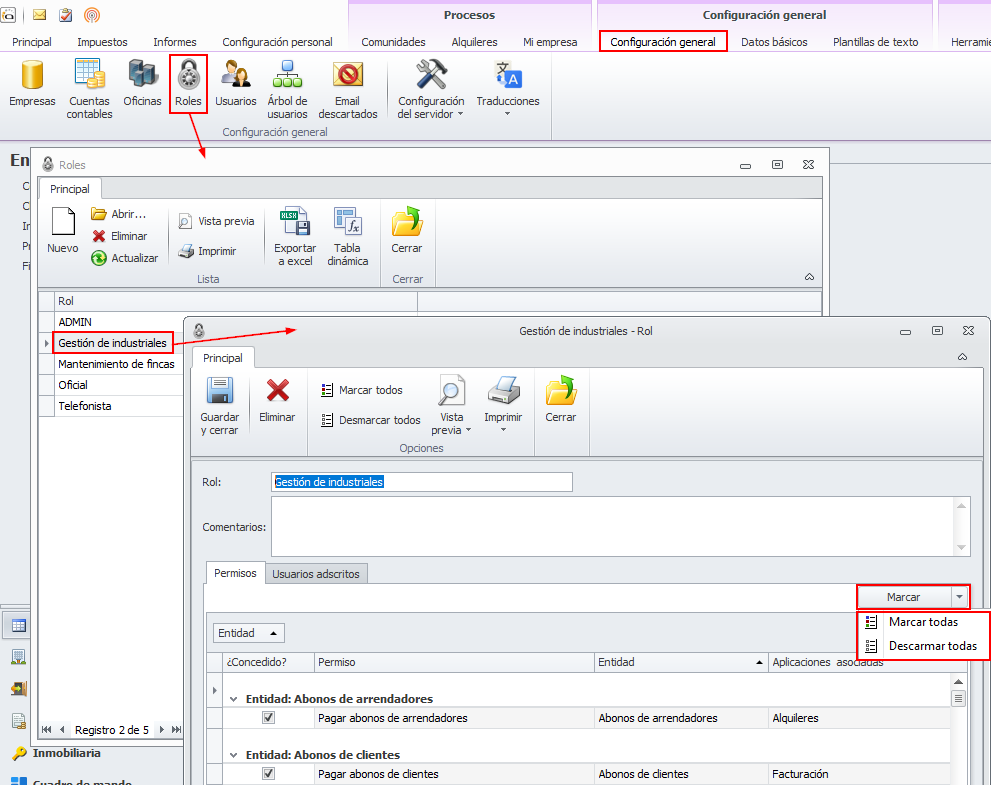The image size is (991, 785).
Task: Click red X Eliminar in Rol window
Action: [x=277, y=391]
